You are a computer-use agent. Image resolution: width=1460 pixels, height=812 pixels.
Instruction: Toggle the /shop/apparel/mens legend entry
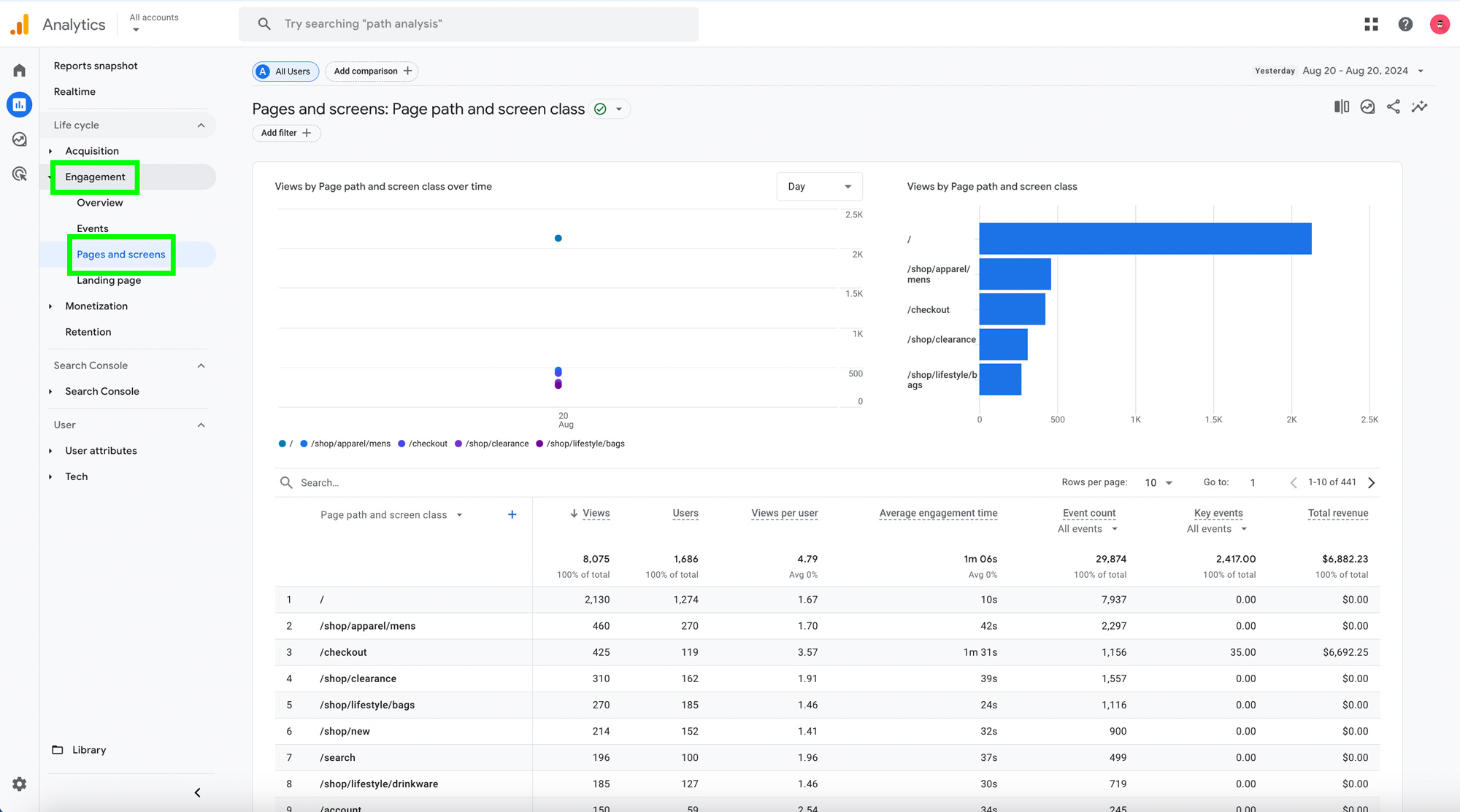(345, 444)
